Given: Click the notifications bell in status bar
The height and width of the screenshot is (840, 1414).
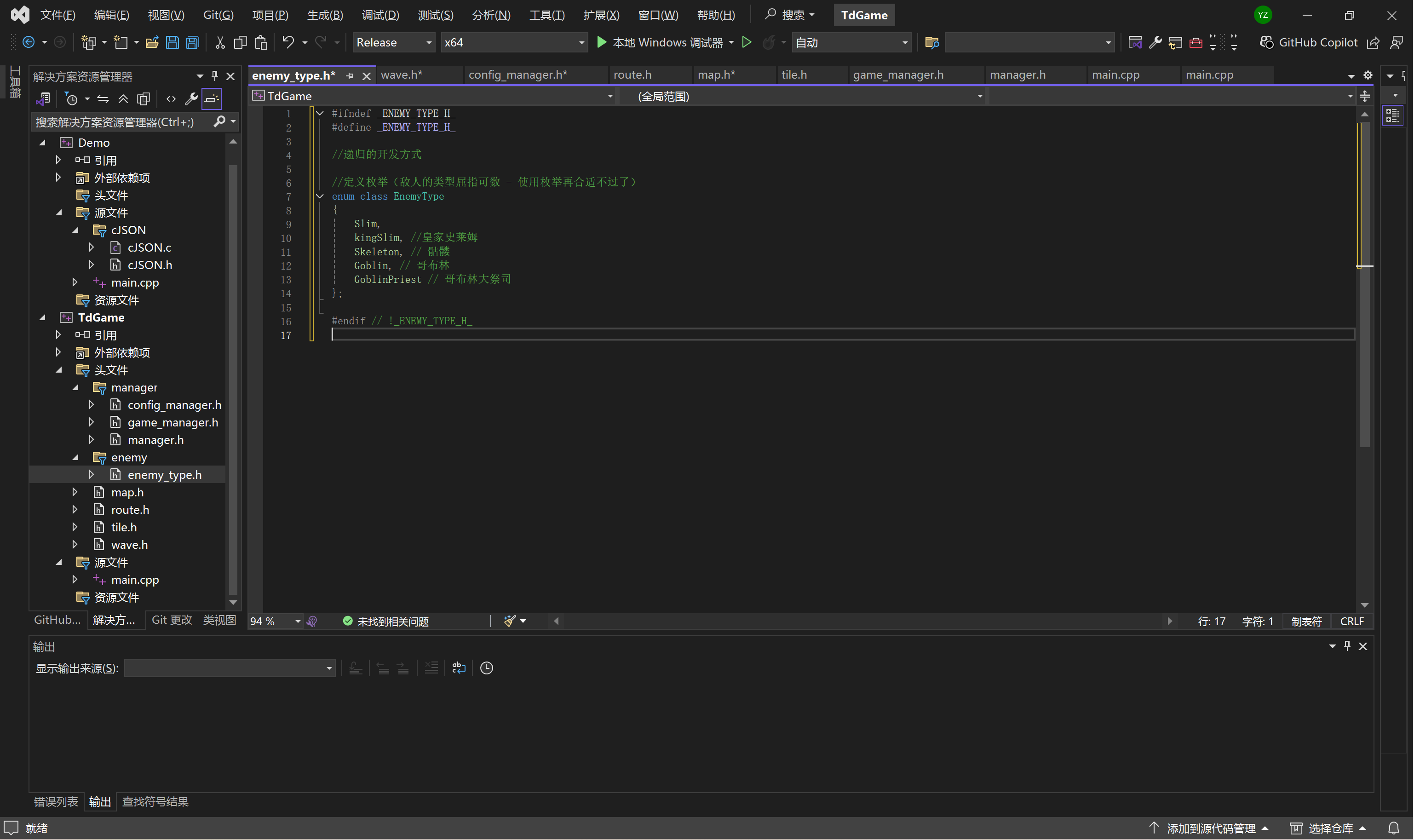Looking at the screenshot, I should click(x=1393, y=828).
